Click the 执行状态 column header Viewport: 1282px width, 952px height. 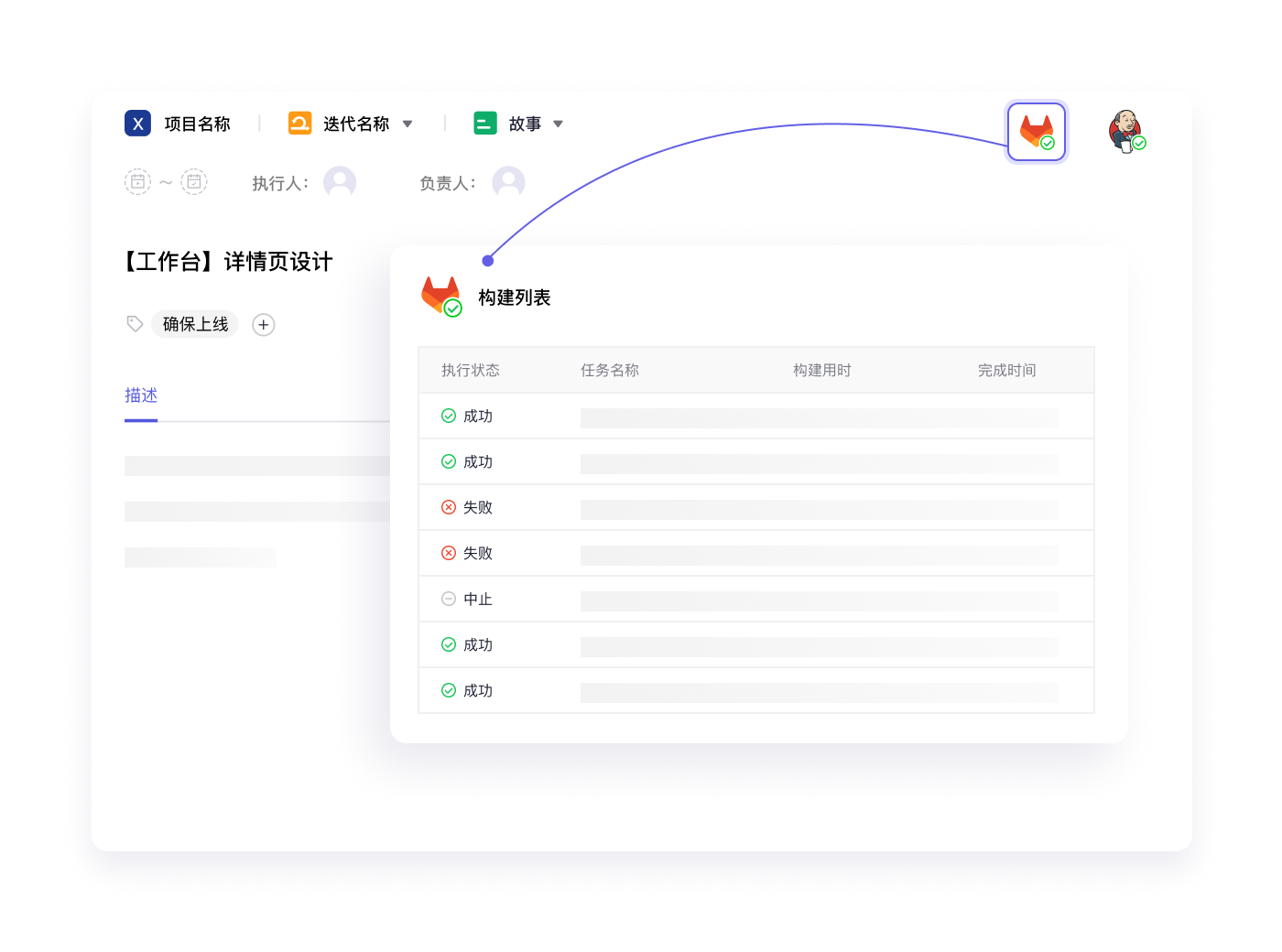[471, 370]
